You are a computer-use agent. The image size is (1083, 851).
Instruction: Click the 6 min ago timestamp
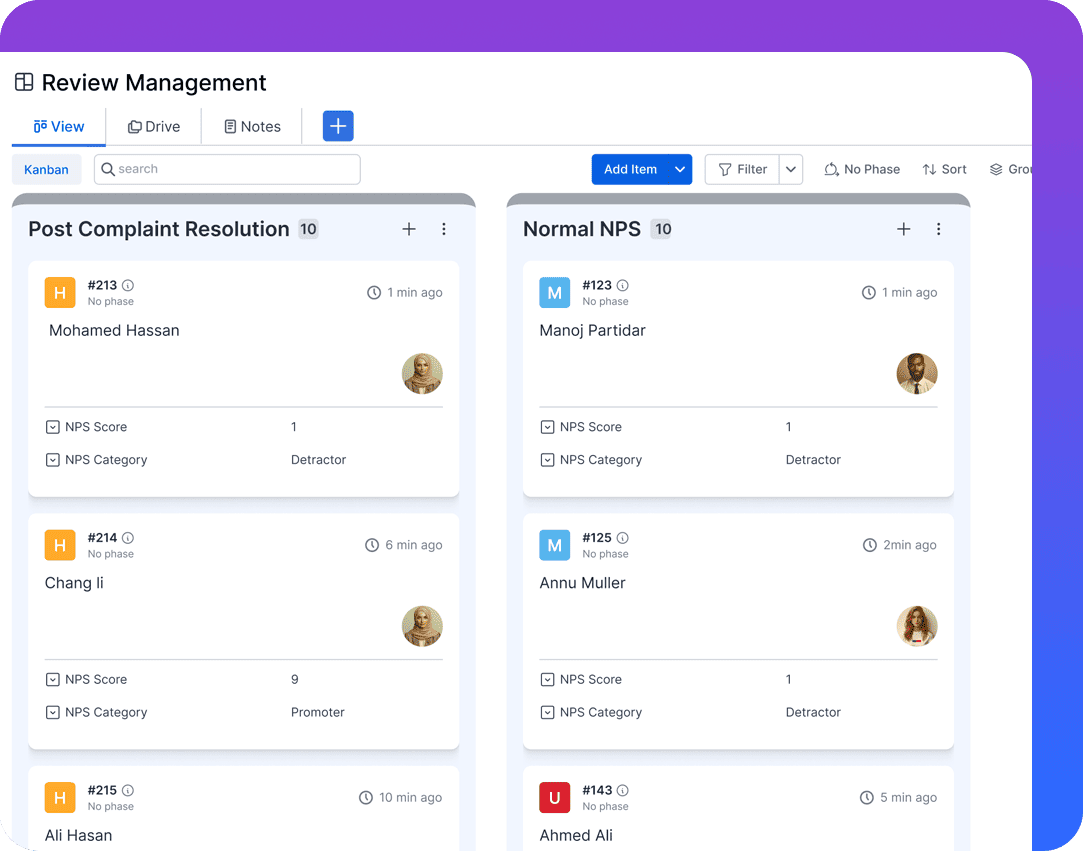click(414, 545)
